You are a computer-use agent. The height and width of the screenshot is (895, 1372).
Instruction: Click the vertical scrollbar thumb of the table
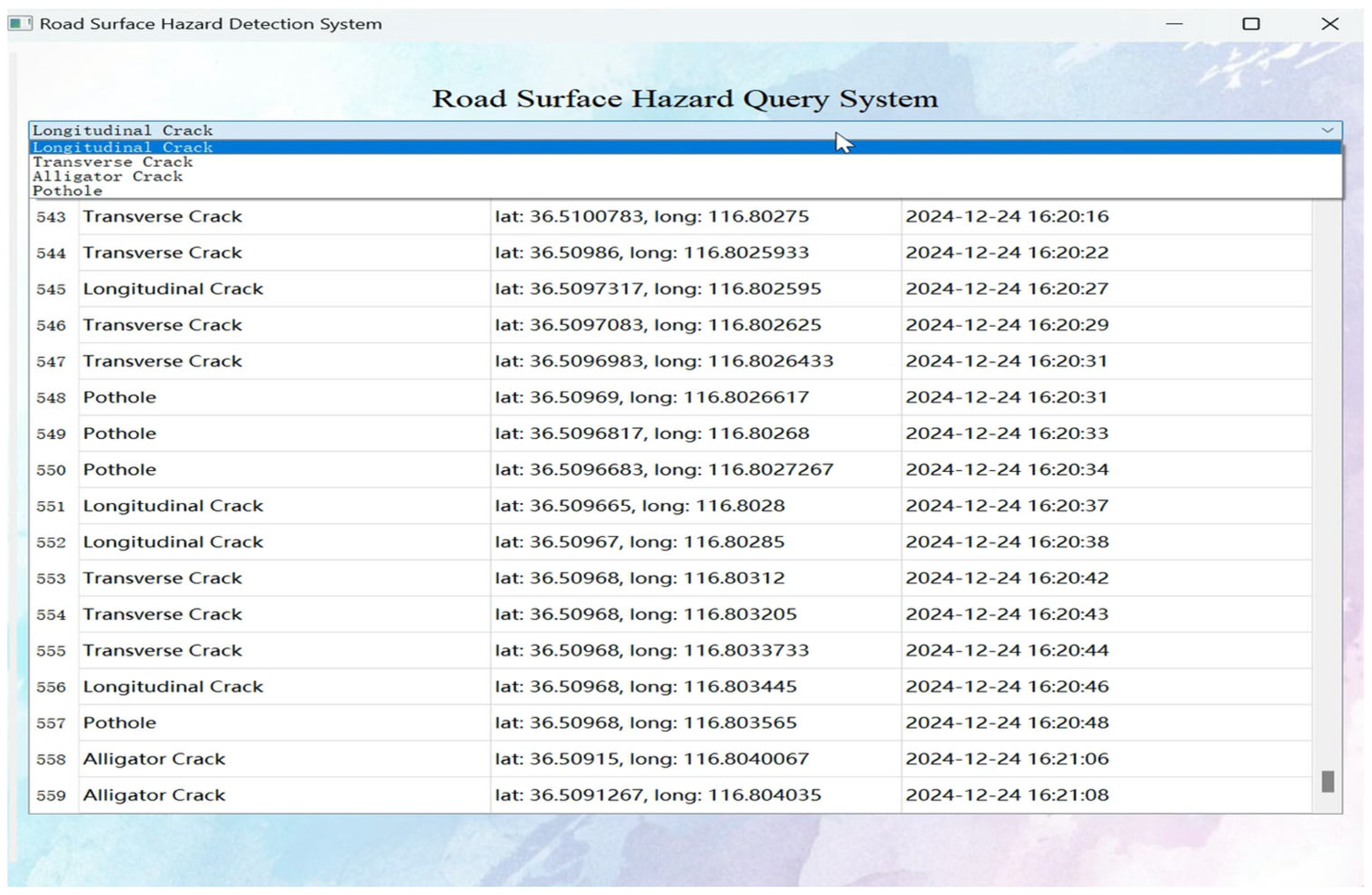[1328, 781]
